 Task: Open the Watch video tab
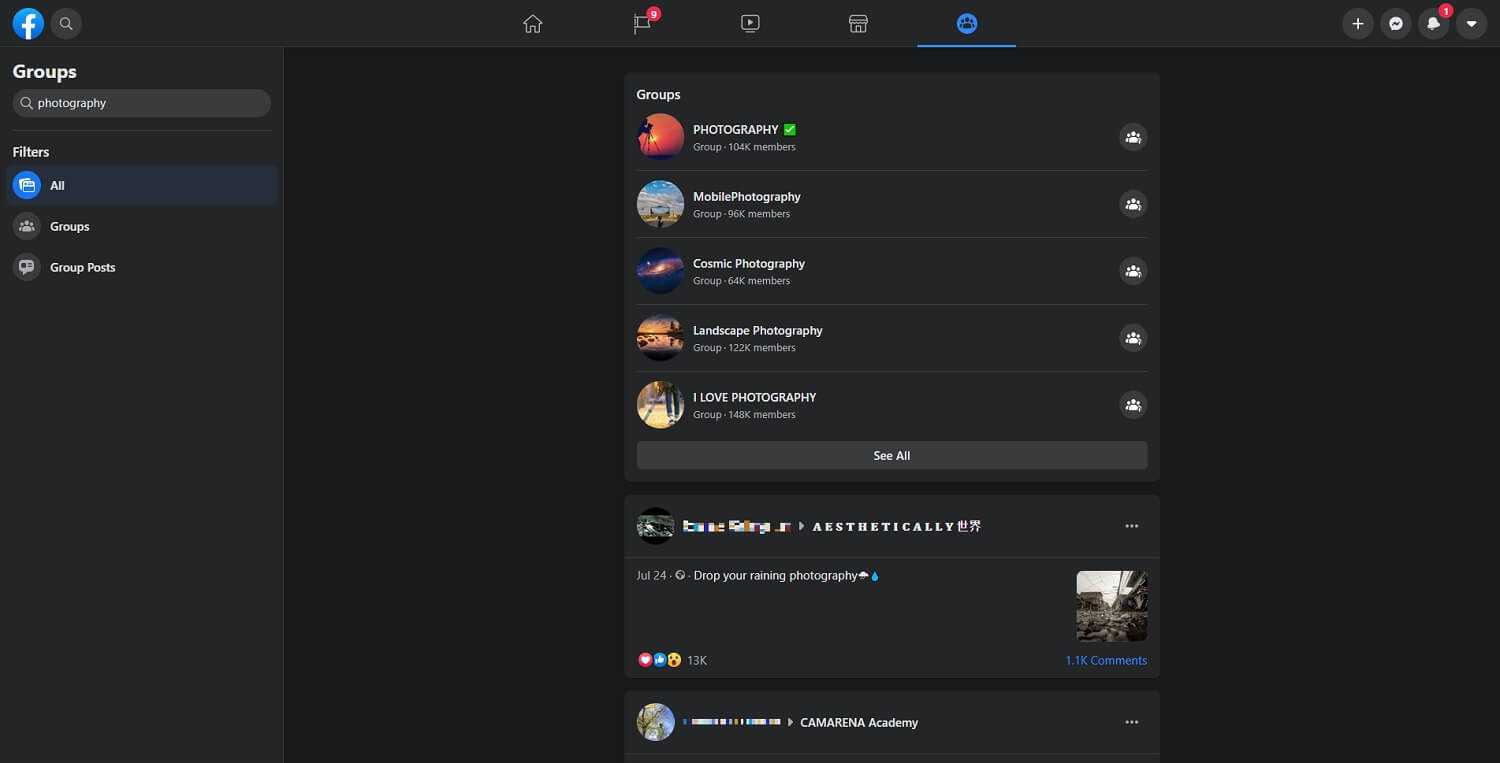[x=750, y=23]
